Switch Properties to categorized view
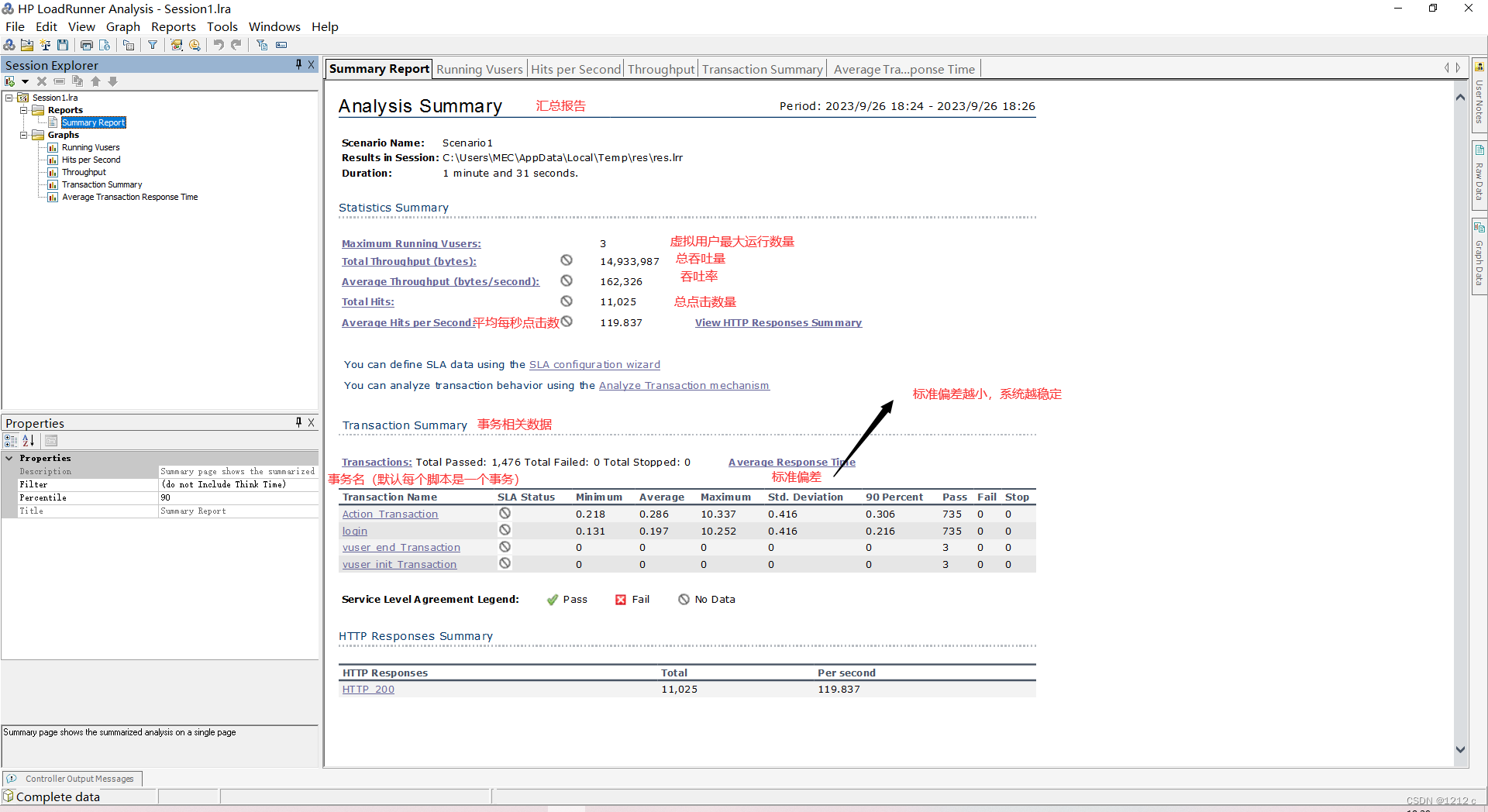Viewport: 1488px width, 812px height. (11, 441)
